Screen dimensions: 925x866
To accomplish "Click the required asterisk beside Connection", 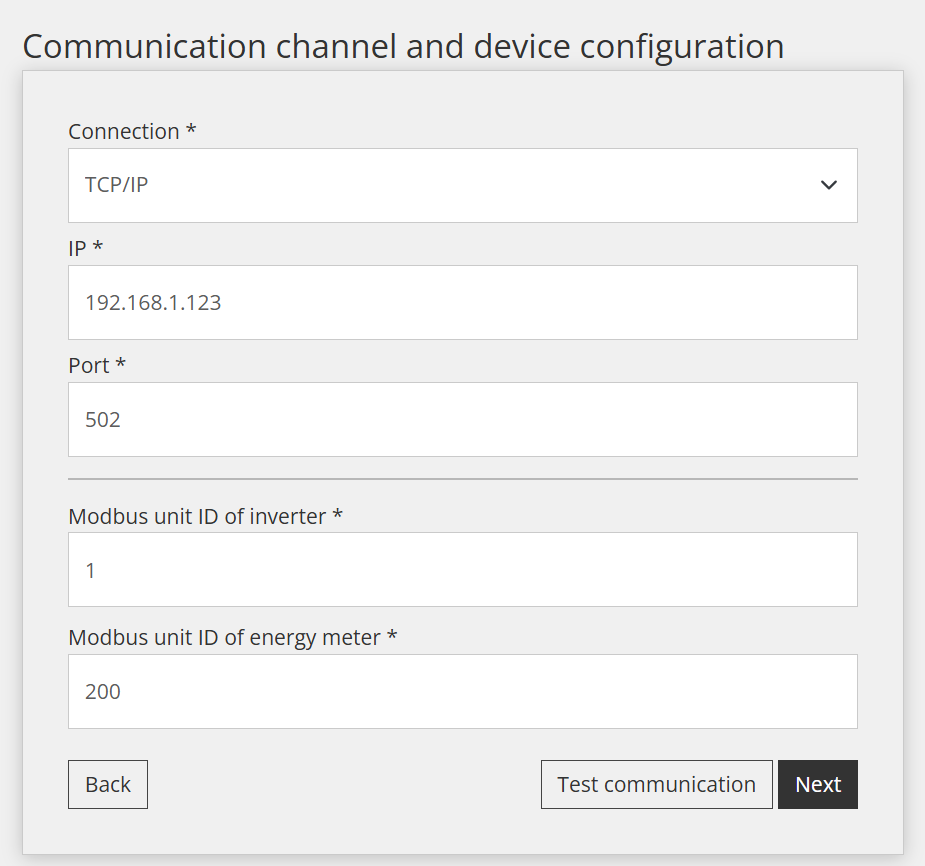I will [x=191, y=128].
